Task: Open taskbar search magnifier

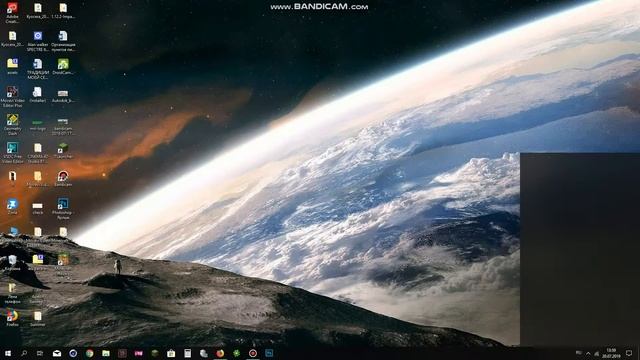Action: pos(24,353)
